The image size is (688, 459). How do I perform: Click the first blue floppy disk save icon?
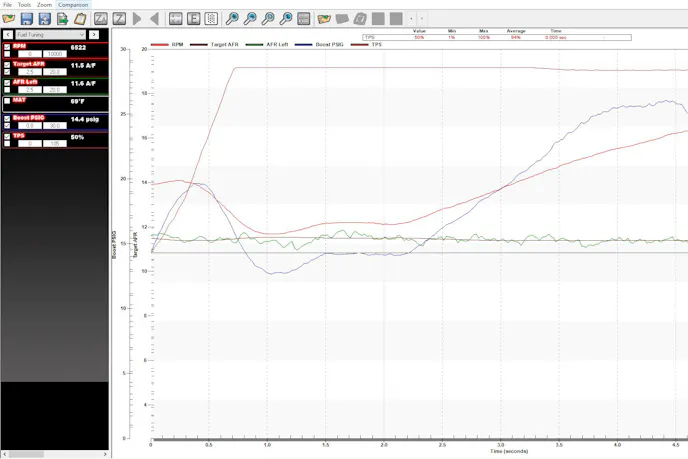[27, 19]
